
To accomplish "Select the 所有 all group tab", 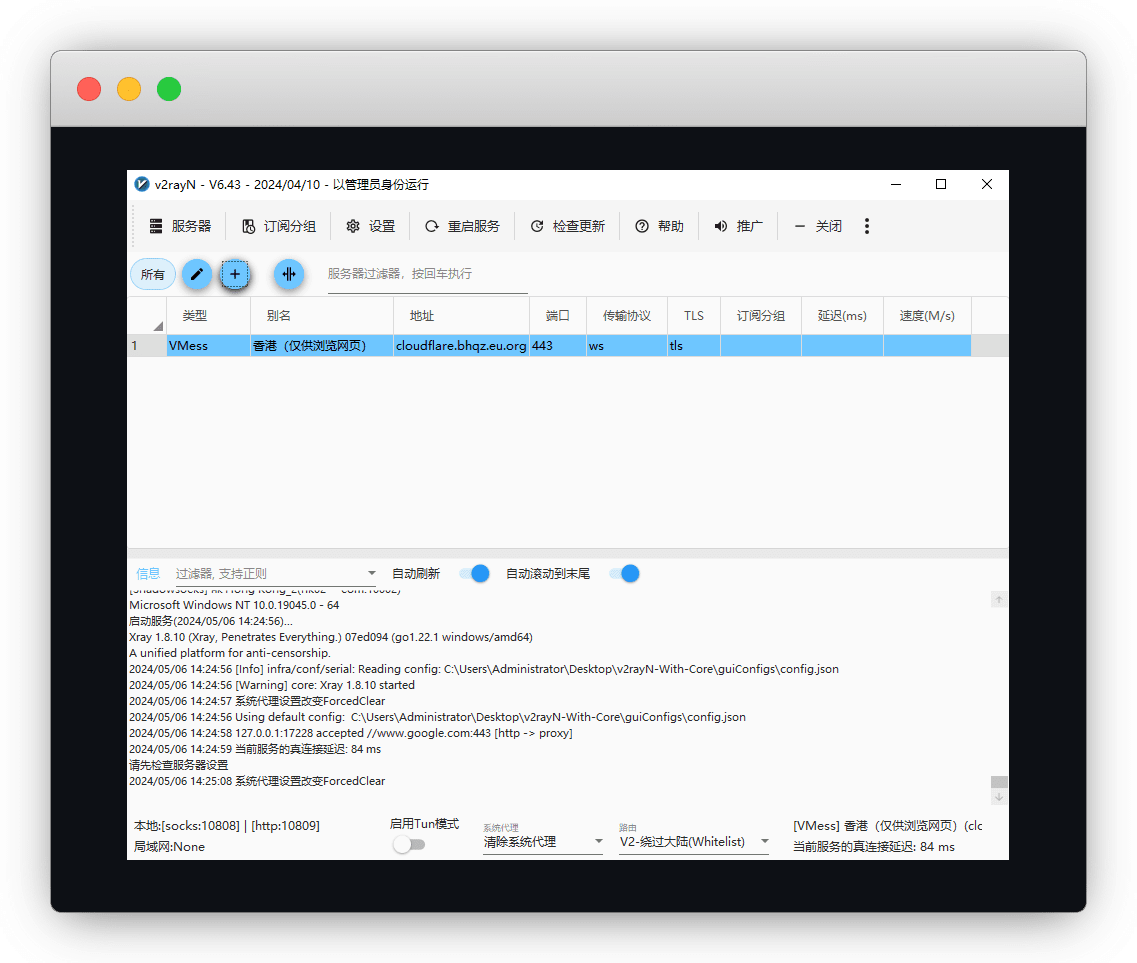I will (153, 274).
